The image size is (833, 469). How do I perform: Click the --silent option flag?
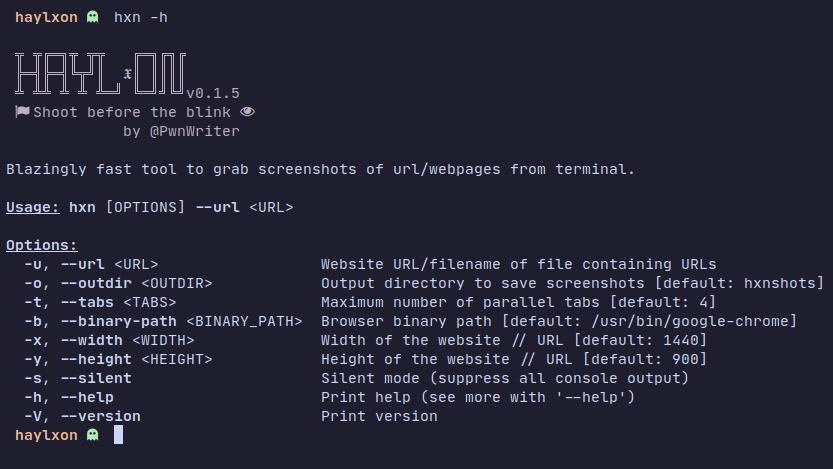point(96,378)
